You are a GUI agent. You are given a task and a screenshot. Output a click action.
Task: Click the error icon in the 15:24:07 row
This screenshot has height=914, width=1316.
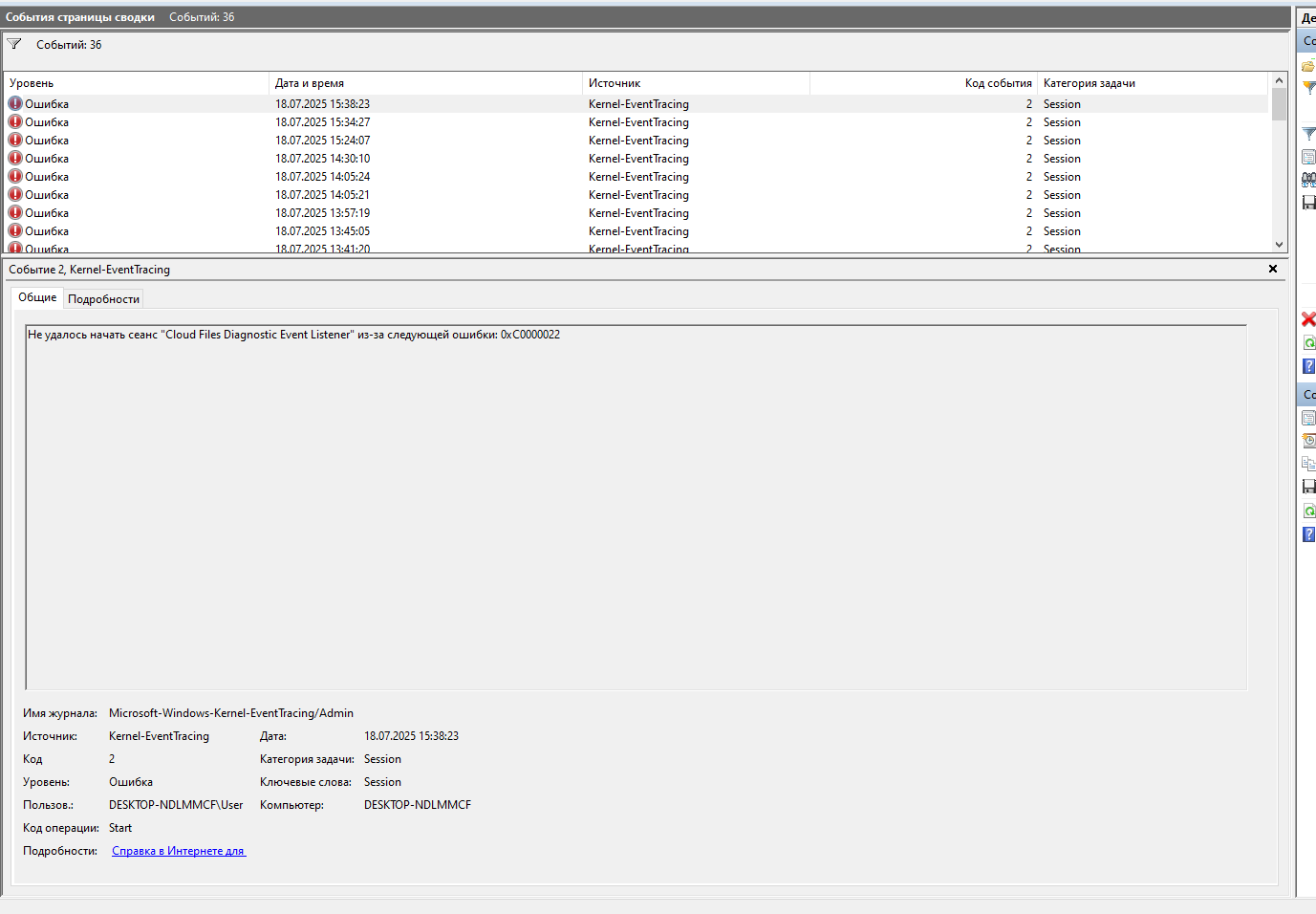point(15,140)
